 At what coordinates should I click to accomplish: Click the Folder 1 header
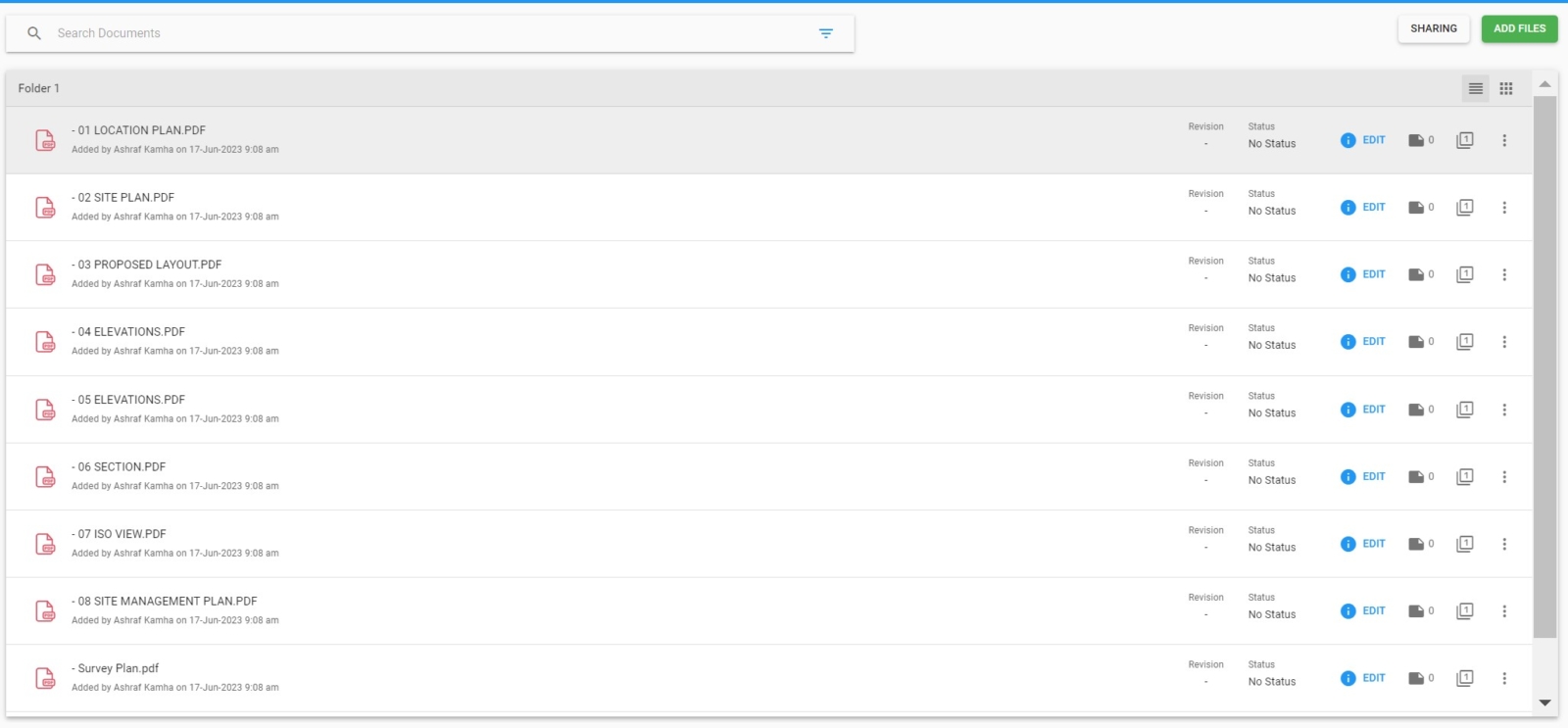pos(39,88)
